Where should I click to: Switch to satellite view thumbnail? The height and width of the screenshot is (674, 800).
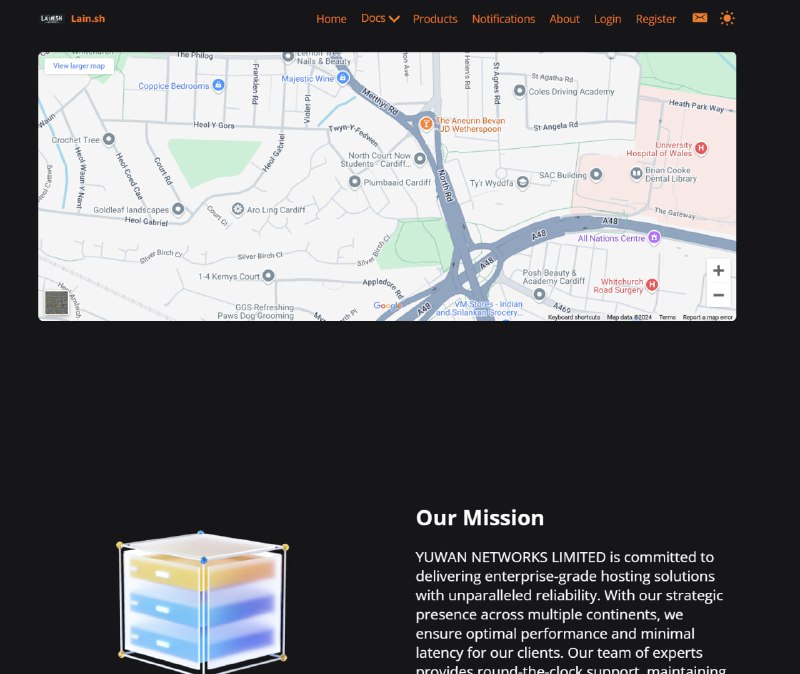click(56, 303)
